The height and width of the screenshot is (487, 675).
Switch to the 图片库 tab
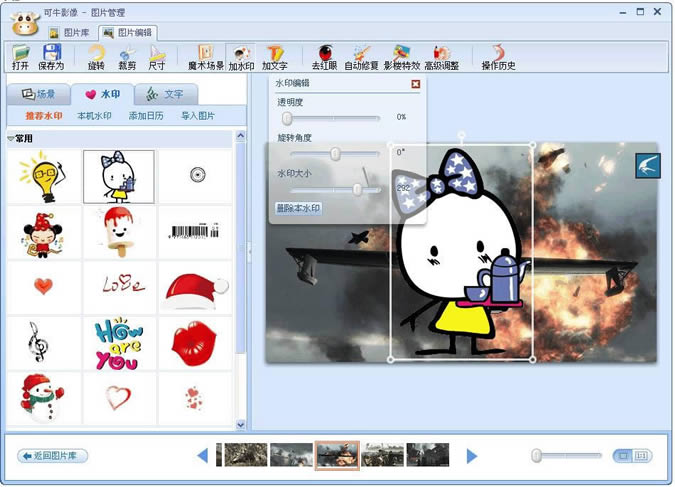[69, 33]
